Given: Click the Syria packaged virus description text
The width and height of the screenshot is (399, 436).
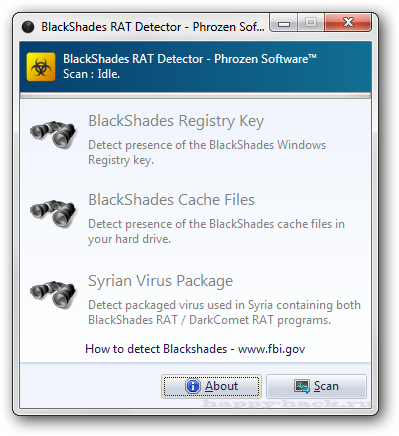Looking at the screenshot, I should pos(224,312).
